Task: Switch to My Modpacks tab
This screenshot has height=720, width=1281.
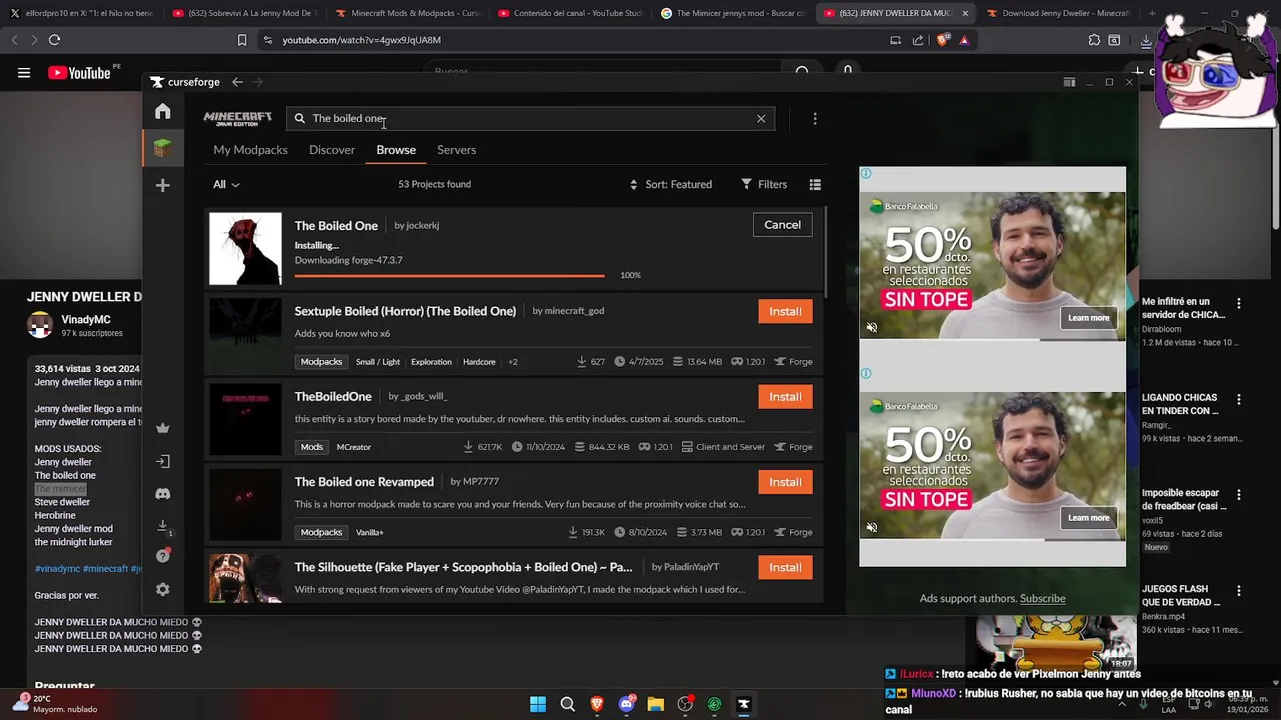Action: coord(250,149)
